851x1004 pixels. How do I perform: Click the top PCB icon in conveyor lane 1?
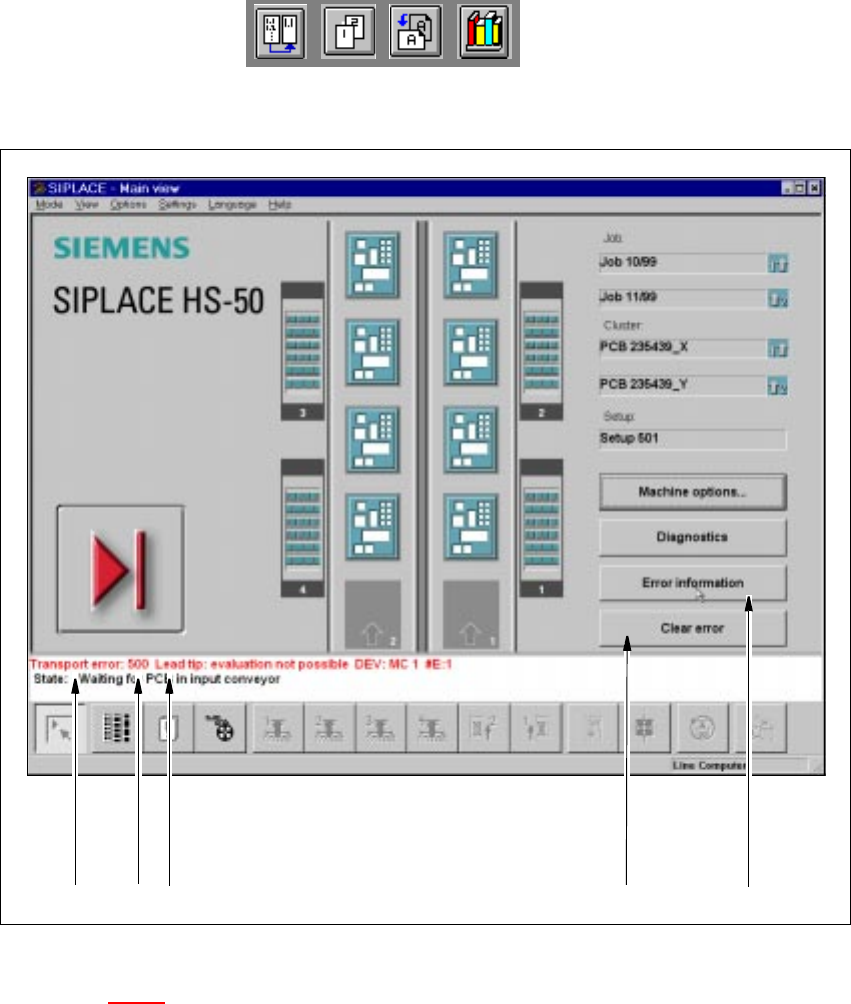tap(471, 265)
